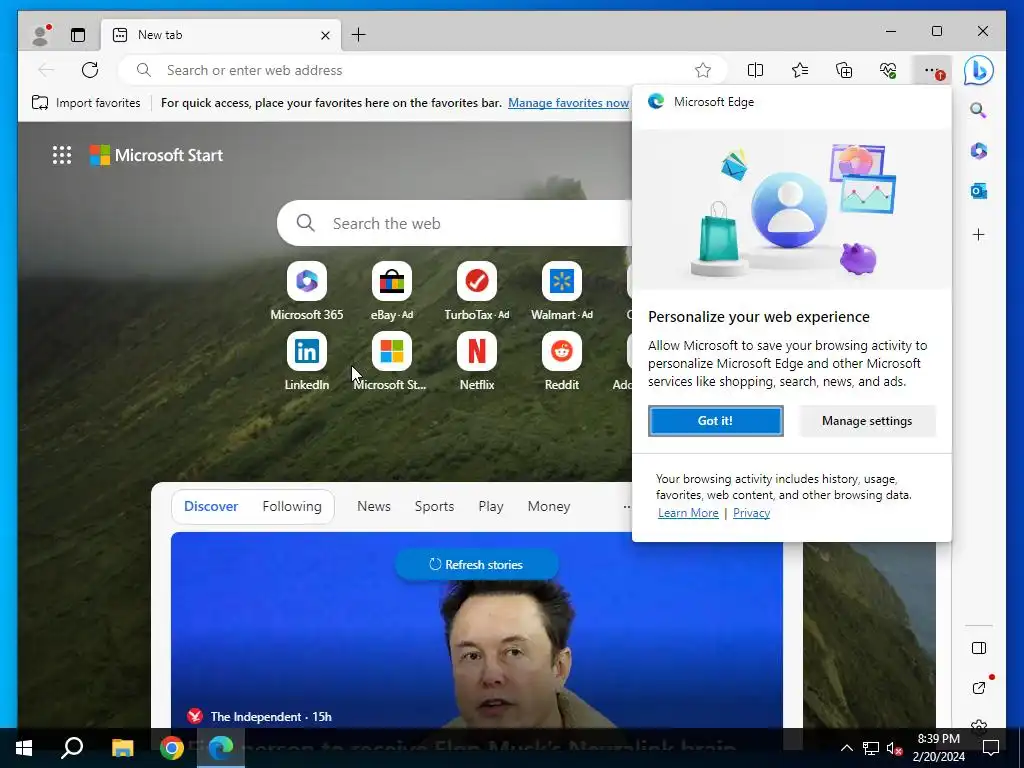The image size is (1024, 768).
Task: Open the Netflix quick link
Action: click(x=476, y=361)
